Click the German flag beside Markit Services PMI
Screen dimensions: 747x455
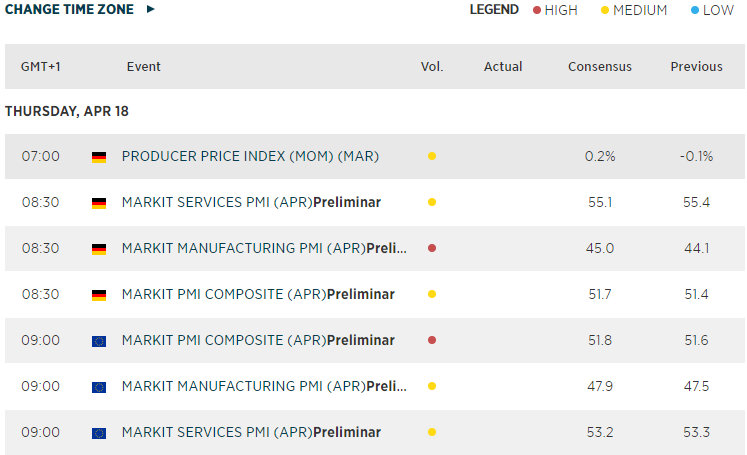point(99,203)
